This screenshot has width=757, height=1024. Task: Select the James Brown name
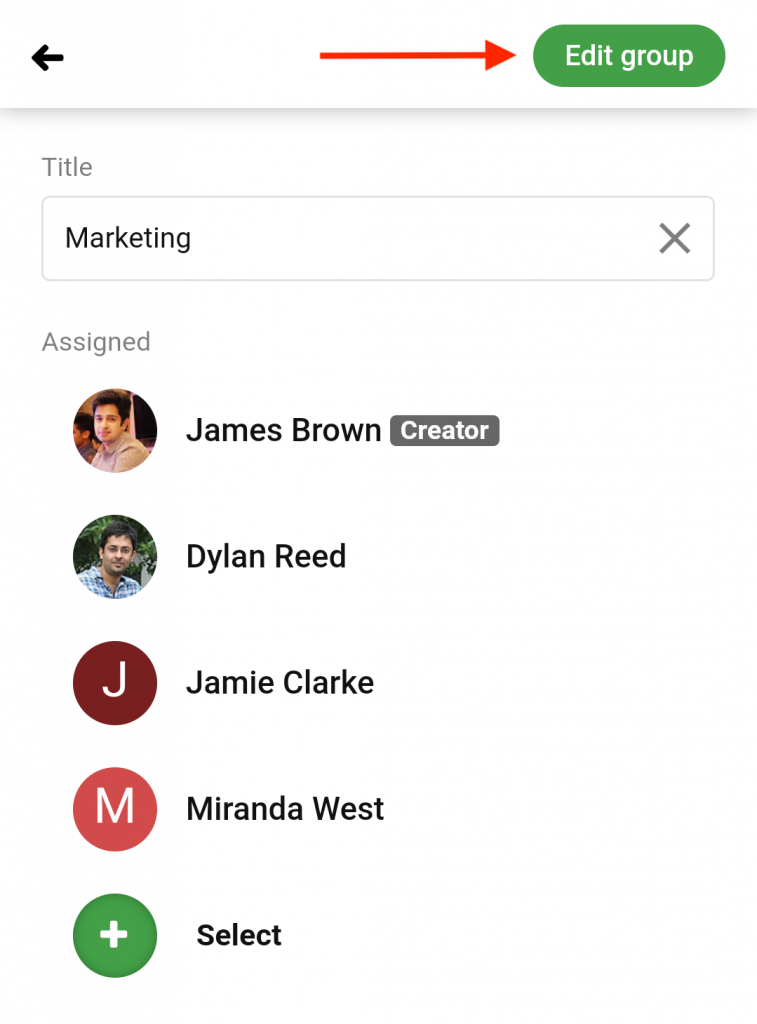tap(283, 430)
